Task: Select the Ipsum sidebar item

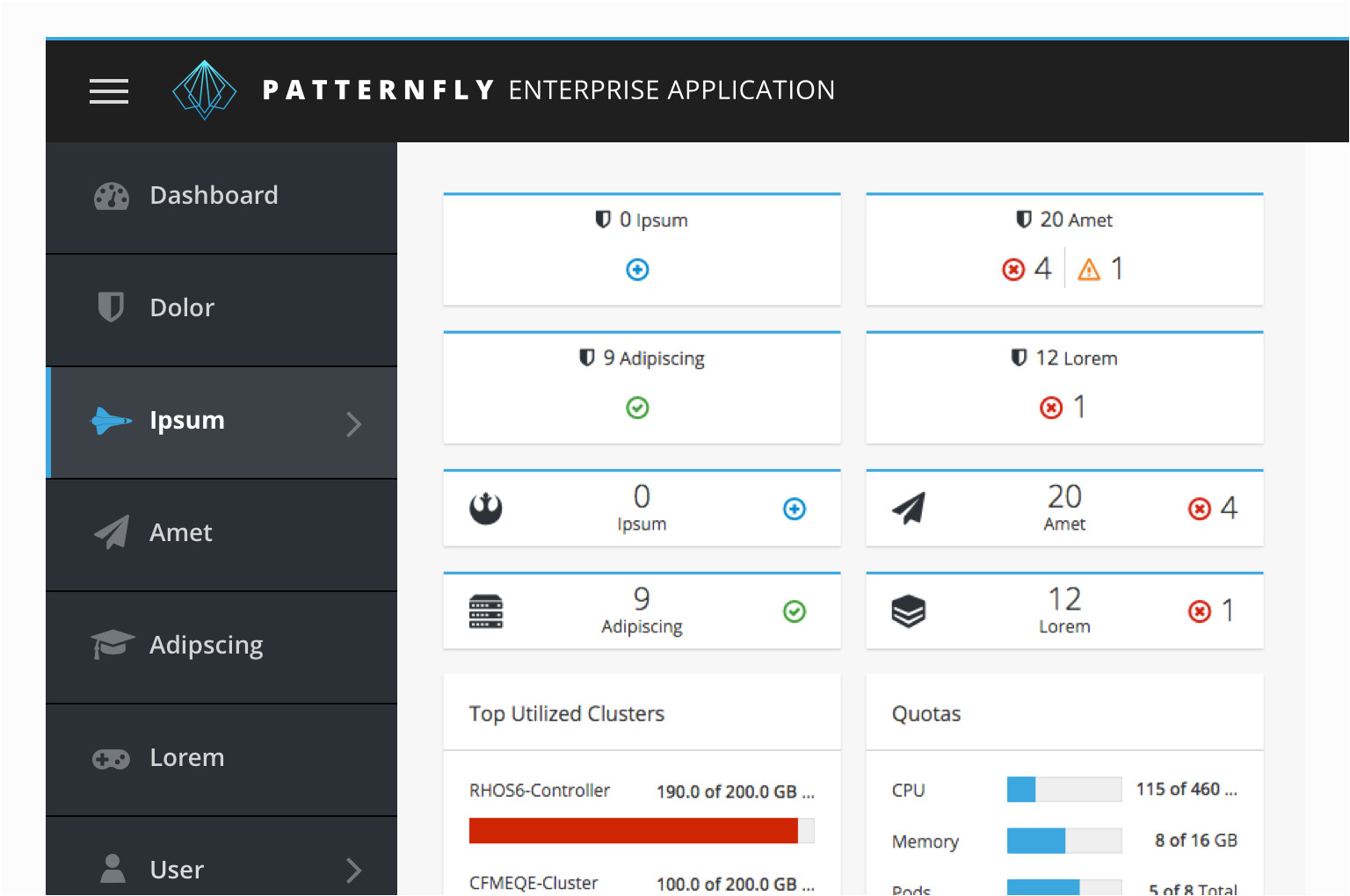Action: coord(221,423)
